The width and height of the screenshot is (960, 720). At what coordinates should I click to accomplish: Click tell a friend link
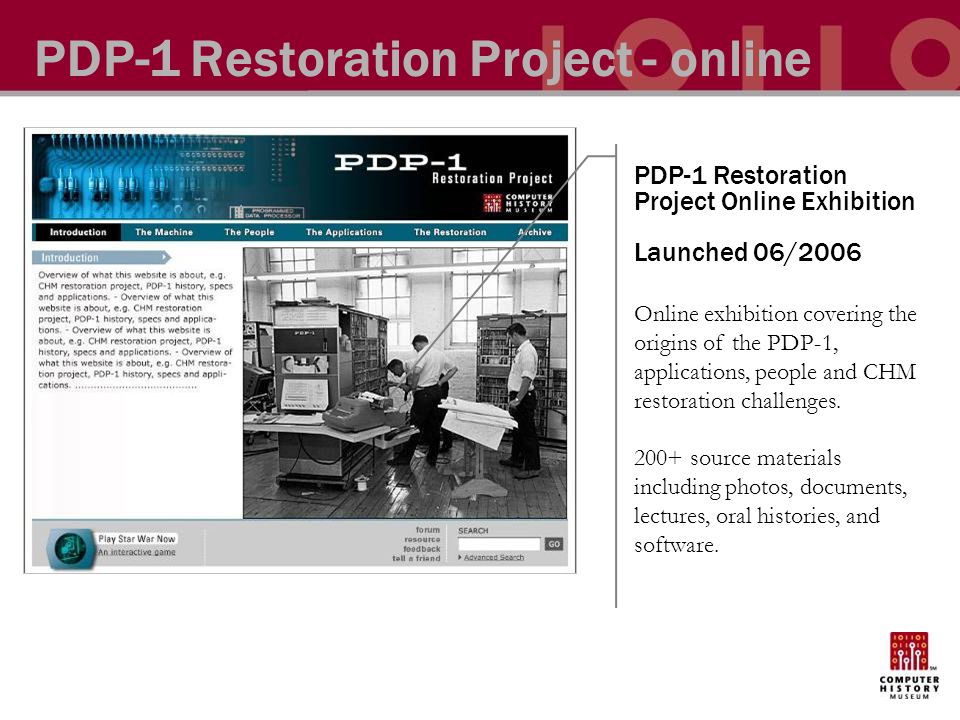(416, 558)
